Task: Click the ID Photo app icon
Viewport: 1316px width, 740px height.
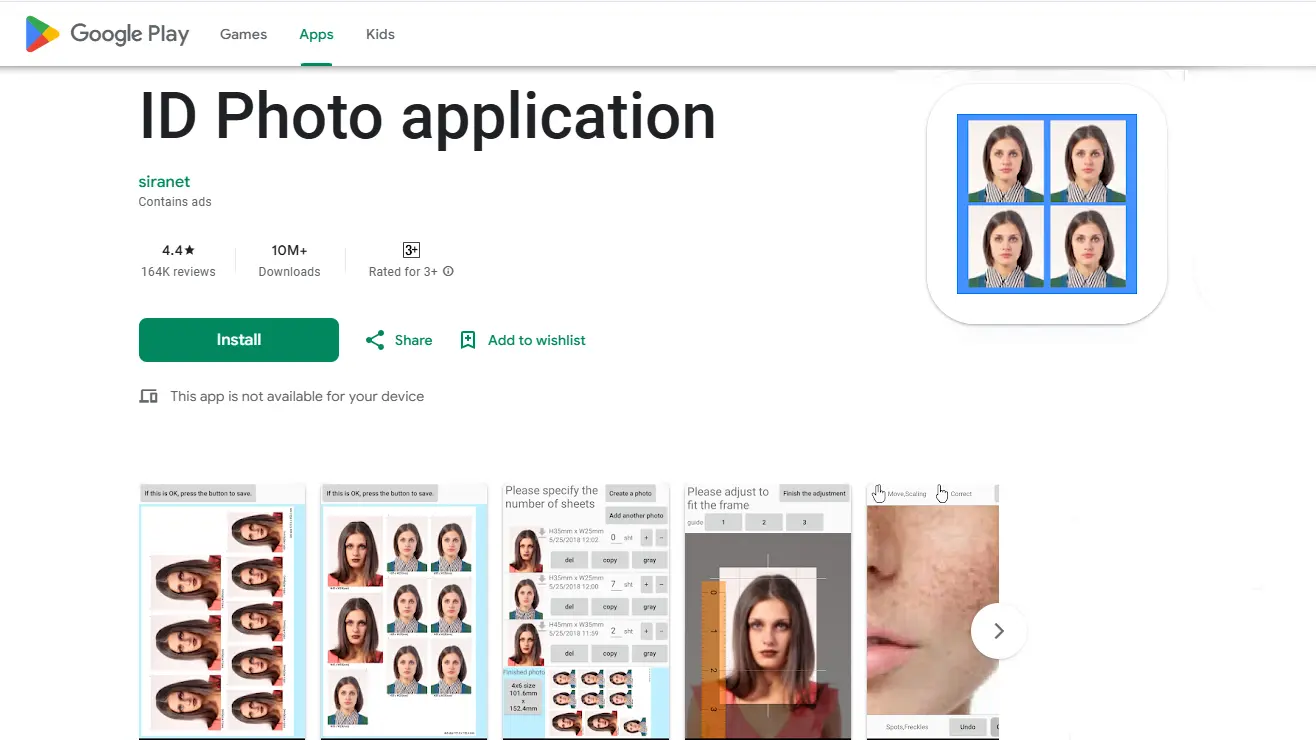Action: [x=1047, y=204]
